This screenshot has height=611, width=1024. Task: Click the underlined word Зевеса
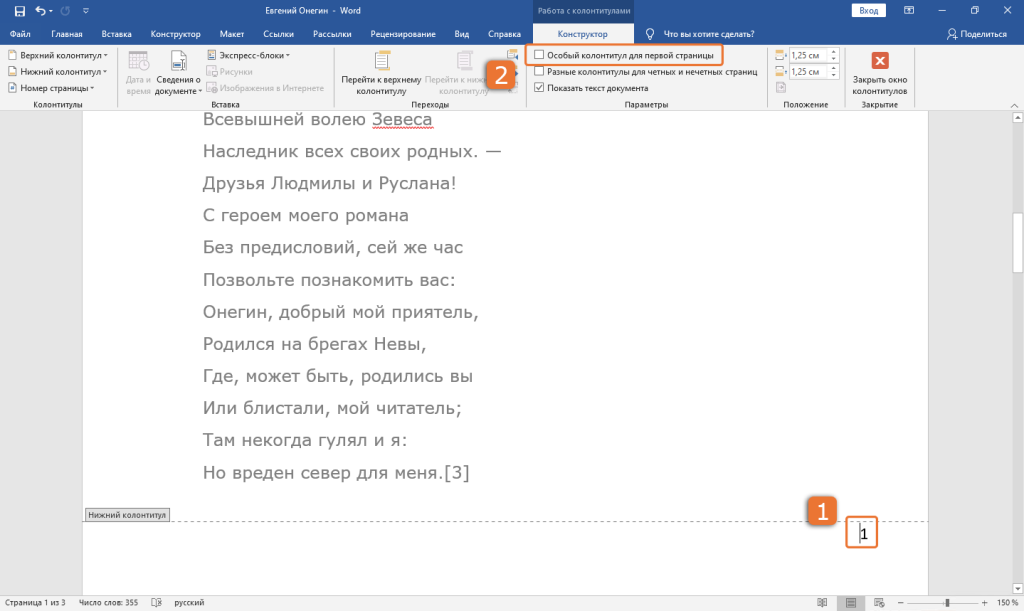click(x=402, y=119)
